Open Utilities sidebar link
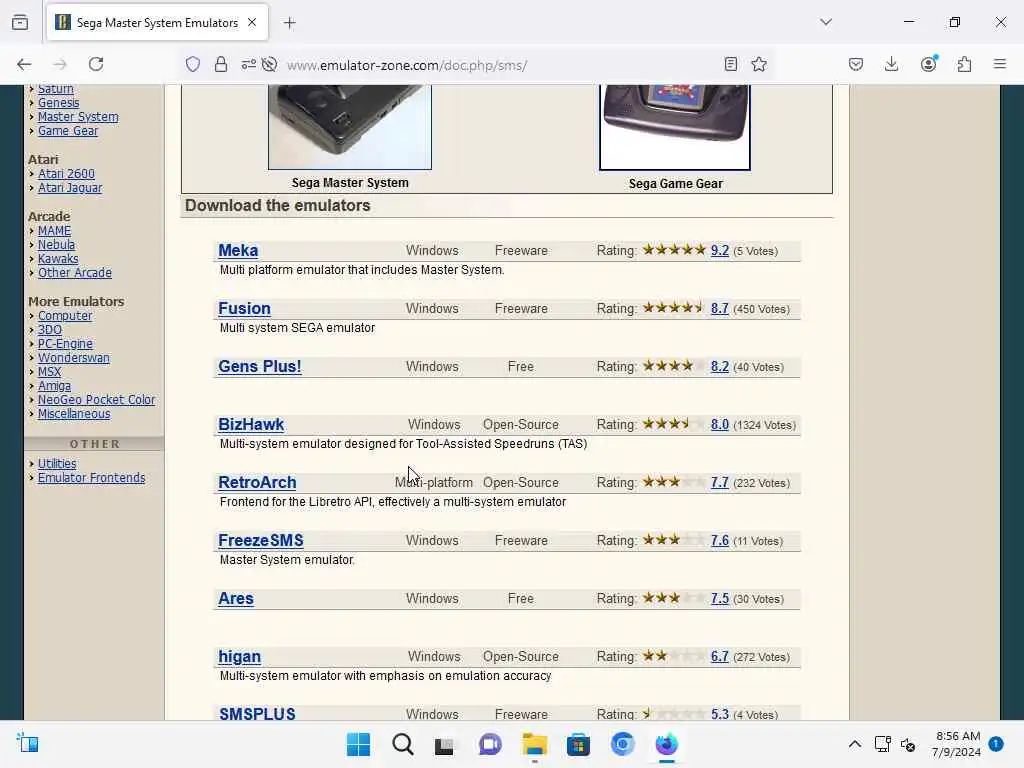This screenshot has width=1024, height=768. point(57,464)
